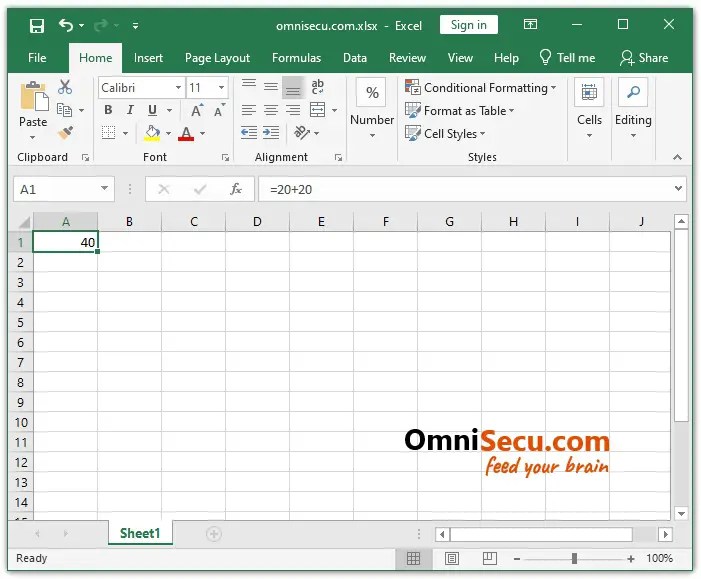Activate Format Painter brush

(x=65, y=133)
